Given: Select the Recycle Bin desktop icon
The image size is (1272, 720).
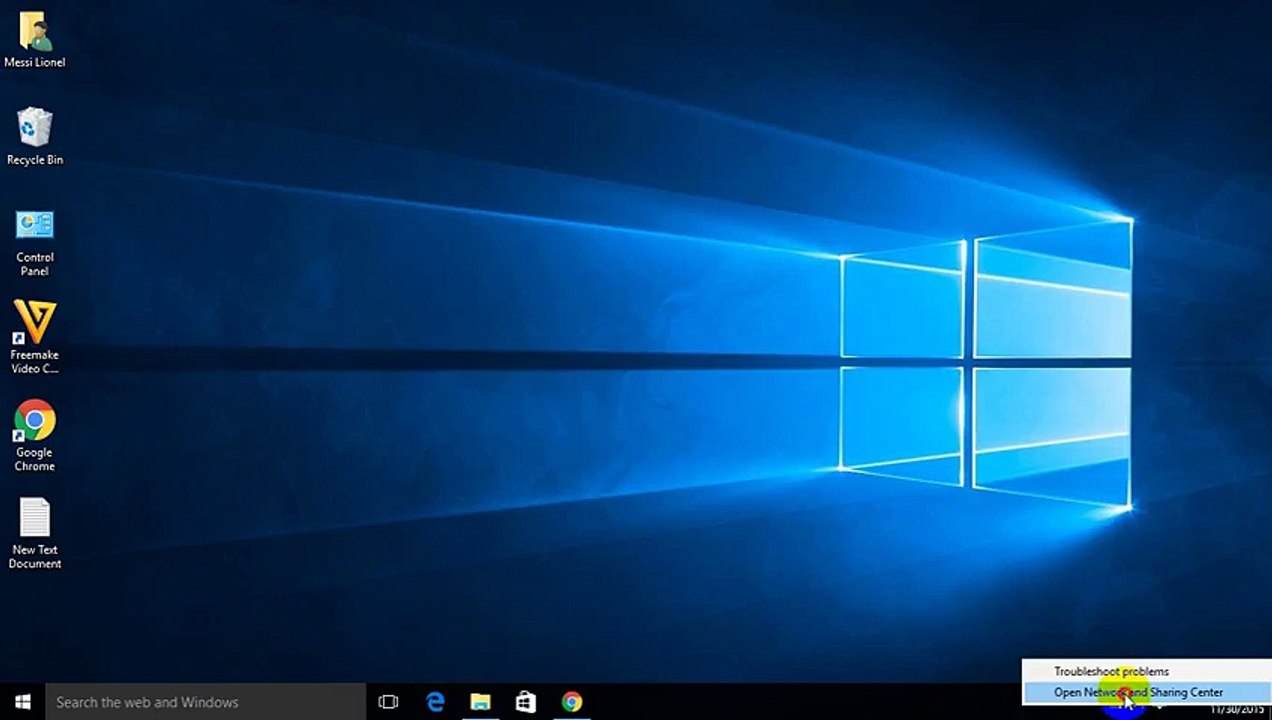Looking at the screenshot, I should coord(34,137).
